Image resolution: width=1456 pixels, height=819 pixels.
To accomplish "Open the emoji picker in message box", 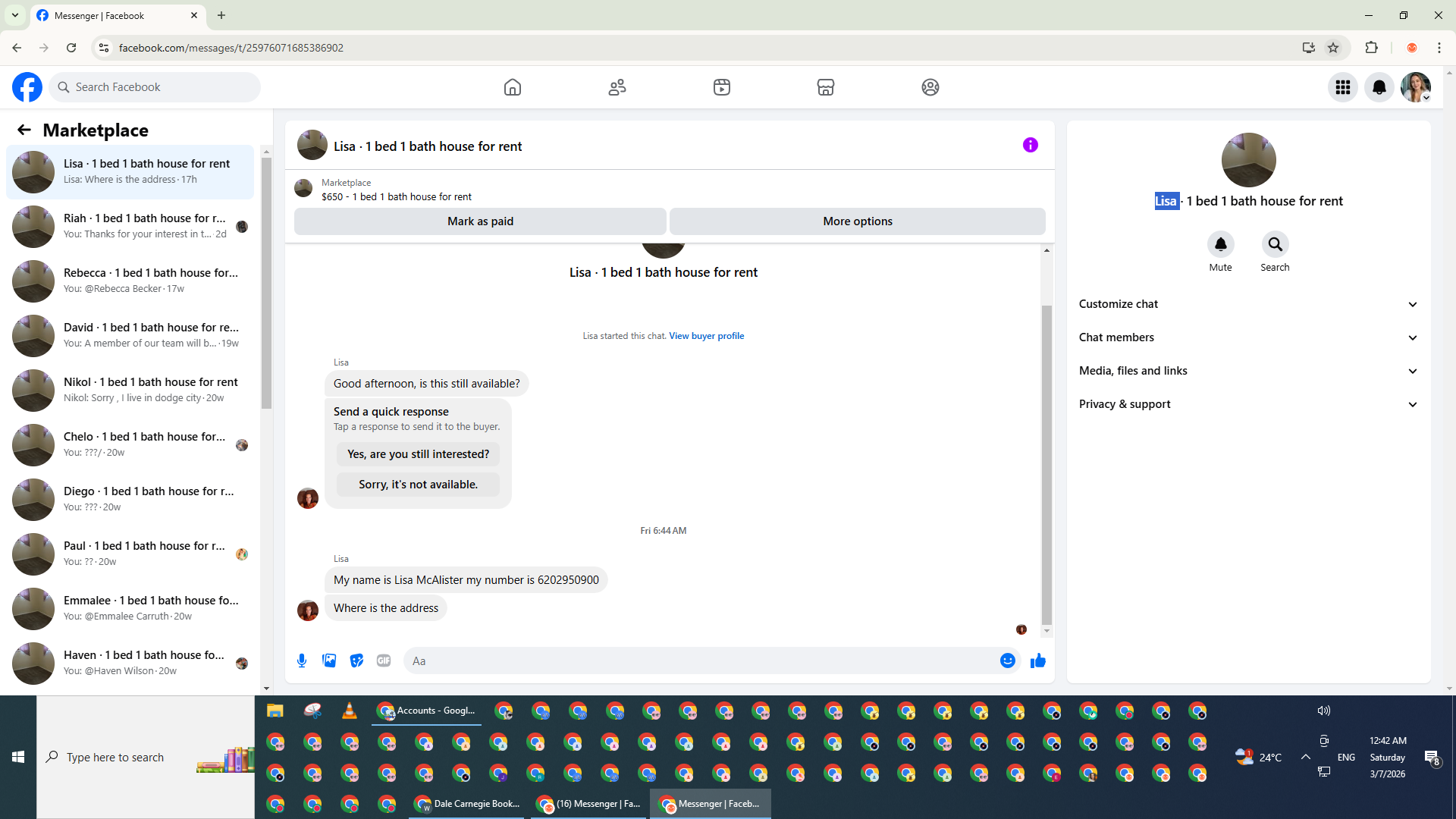I will pyautogui.click(x=1007, y=661).
